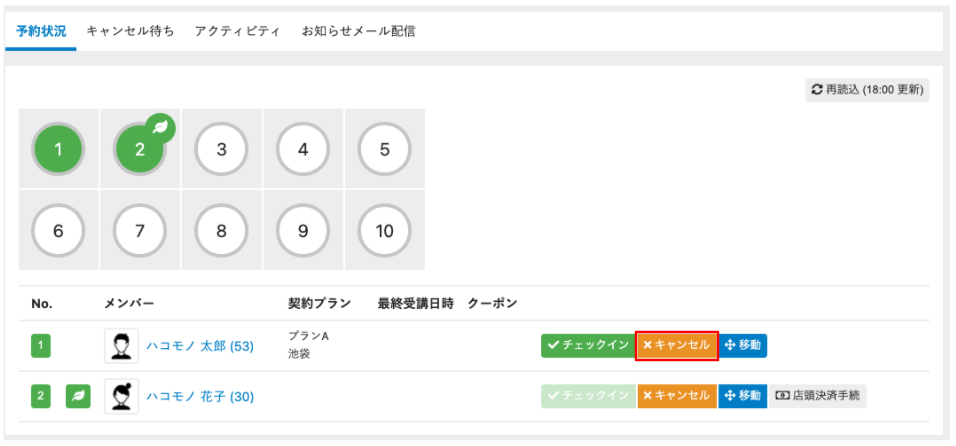Select reserved seat number 1
Viewport: 956px width, 446px height.
pyautogui.click(x=58, y=150)
